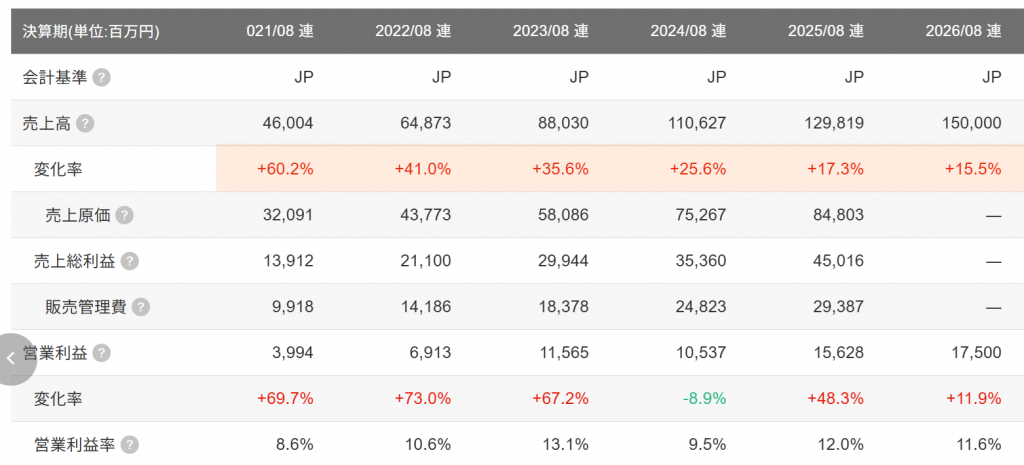Click the 決算期(単位:百万円) header cell
Screen dimensions: 1024x465
pos(91,31)
